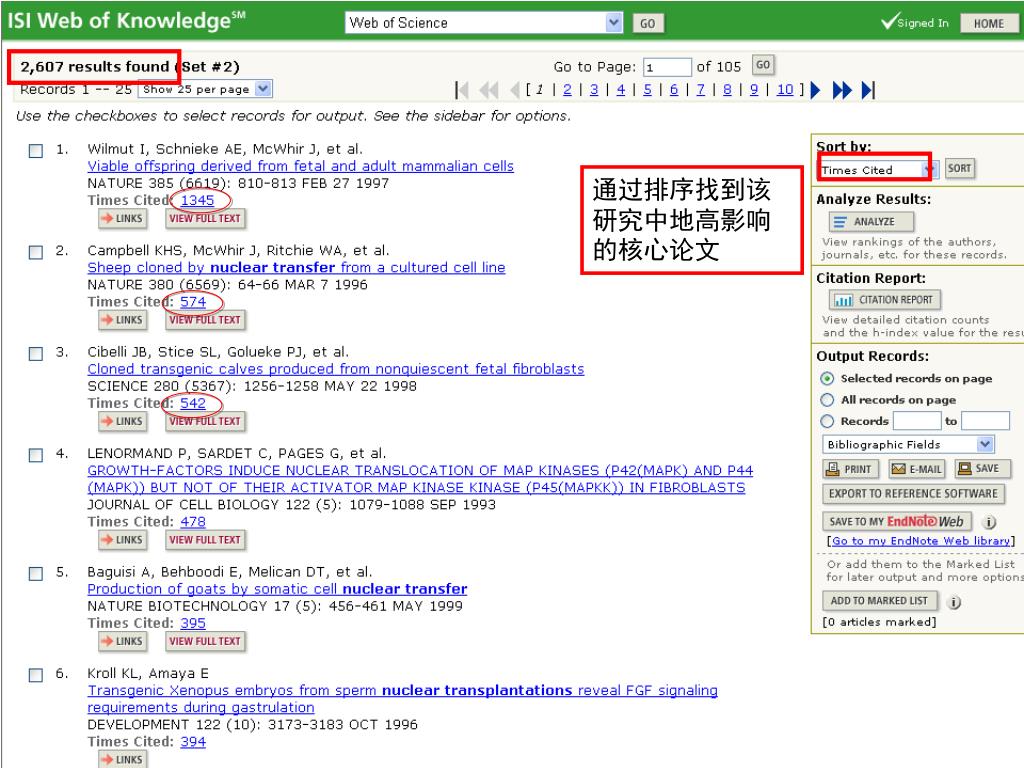Click the fast-forward pages double-arrow icon
The width and height of the screenshot is (1024, 768).
coord(842,90)
